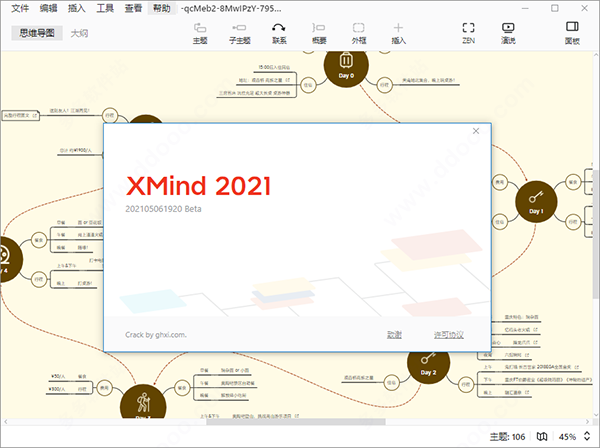The image size is (600, 448).
Task: Click the 45% zoom value
Action: coord(567,437)
